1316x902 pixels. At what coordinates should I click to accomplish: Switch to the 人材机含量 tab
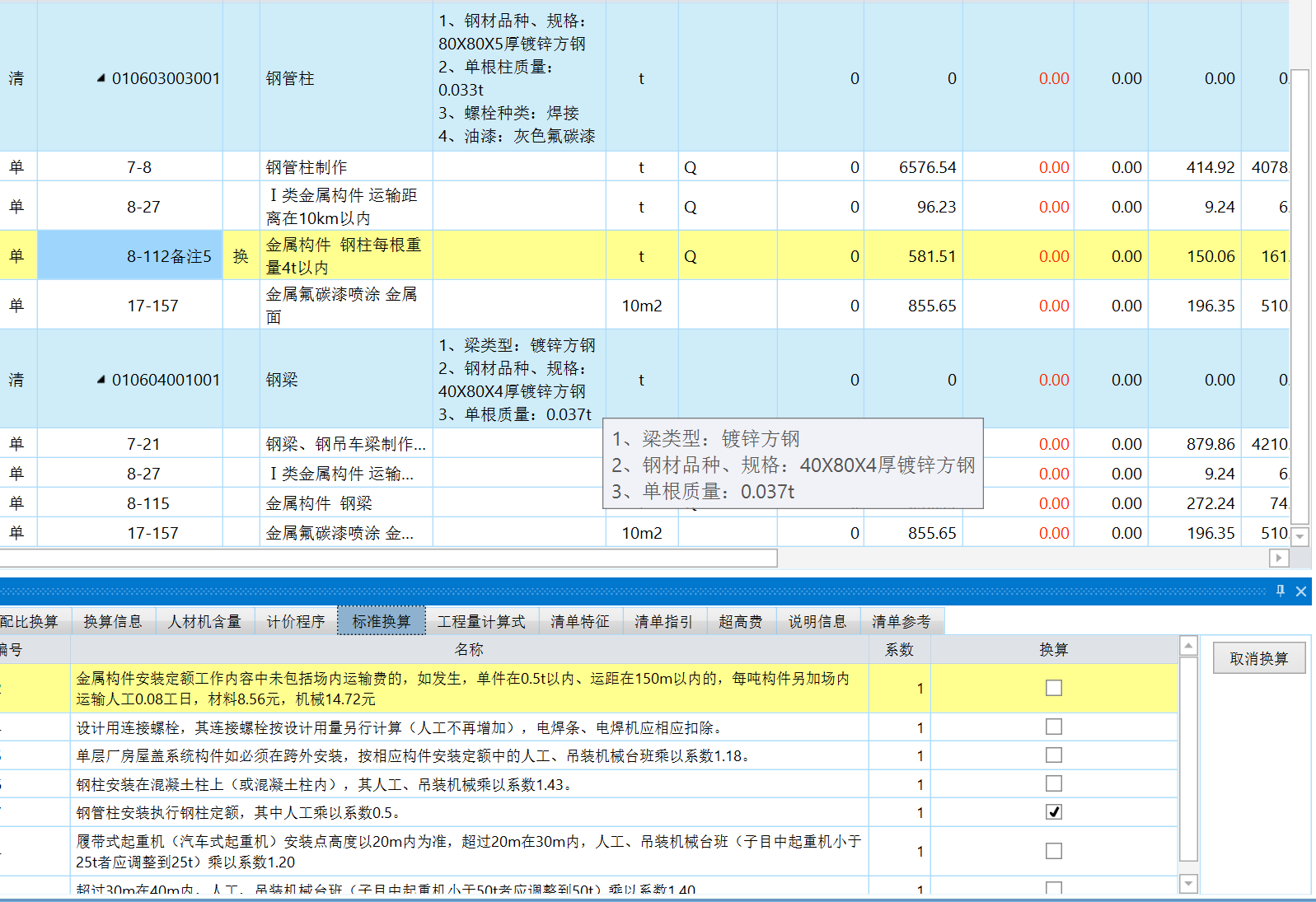[x=204, y=621]
